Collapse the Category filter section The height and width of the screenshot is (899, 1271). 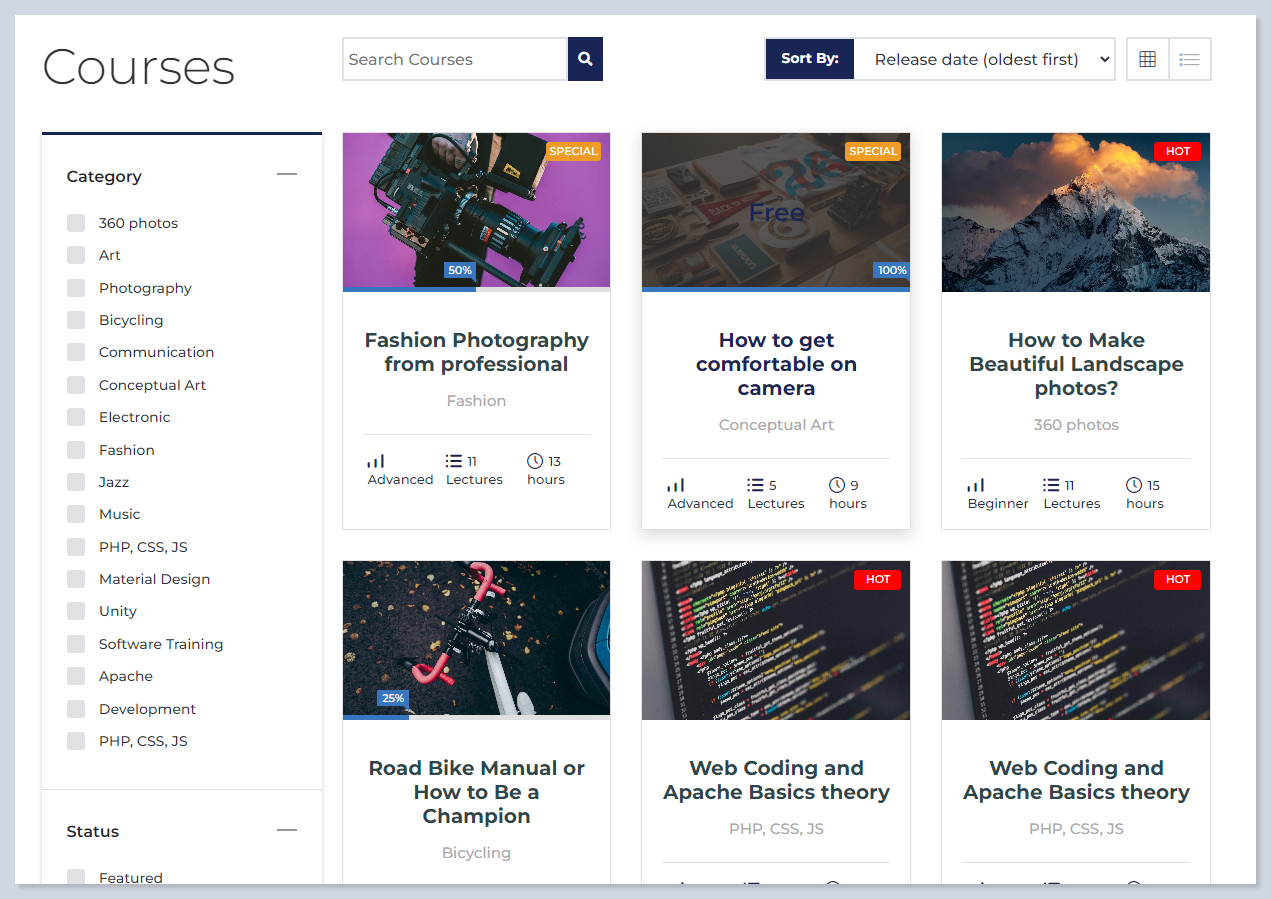(x=287, y=175)
